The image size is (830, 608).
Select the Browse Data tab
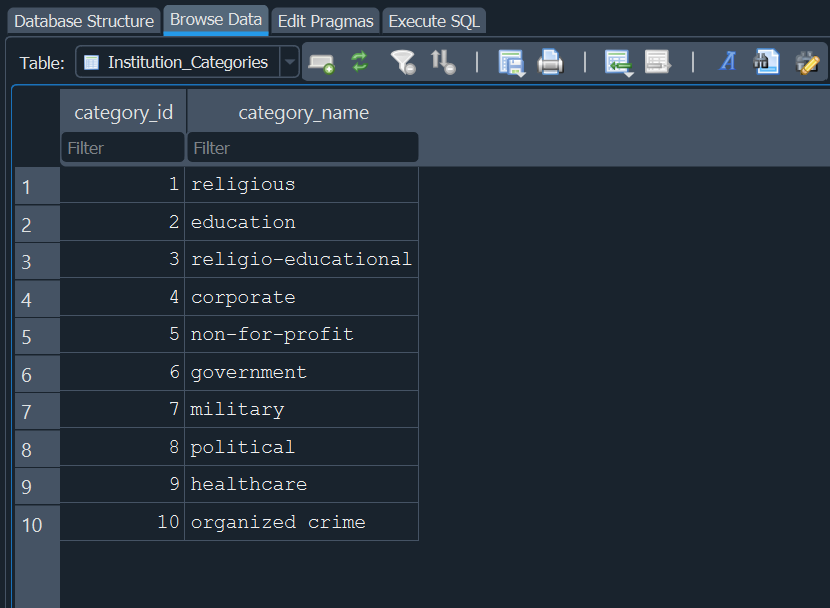(216, 20)
